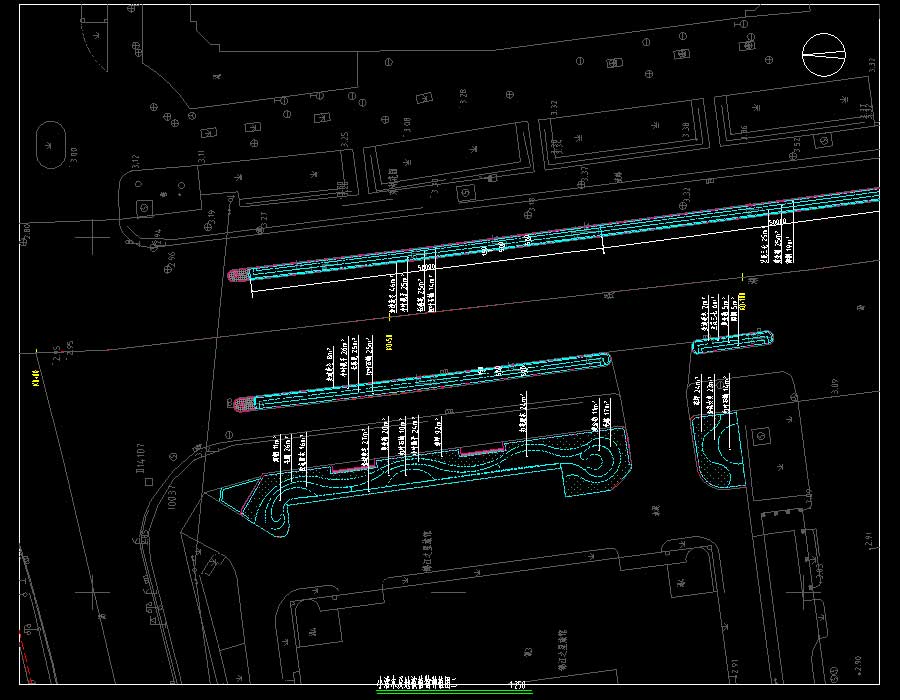The width and height of the screenshot is (900, 700).
Task: Click the north arrow compass symbol
Action: (x=824, y=54)
